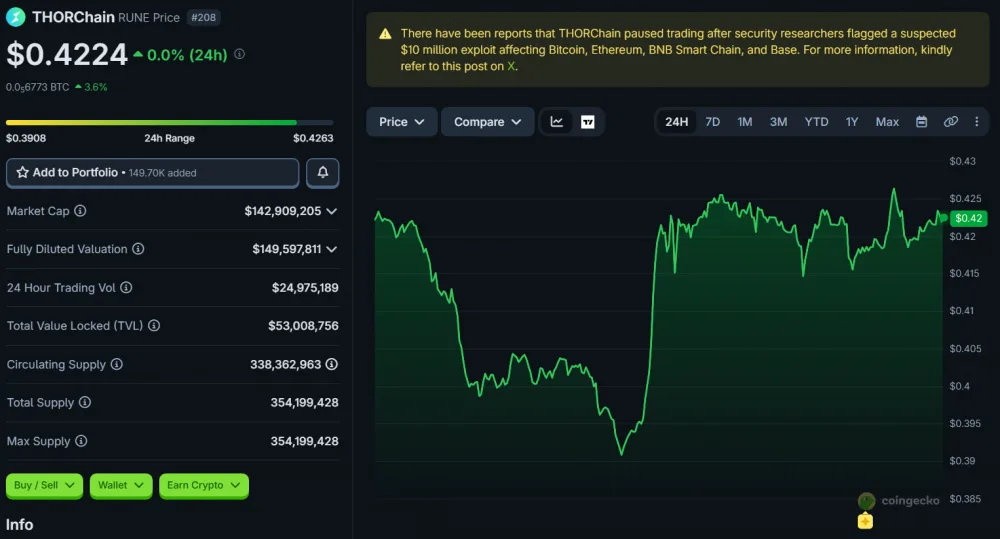Click the $0.385 axis label on chart
1000x539 pixels.
pyautogui.click(x=965, y=499)
